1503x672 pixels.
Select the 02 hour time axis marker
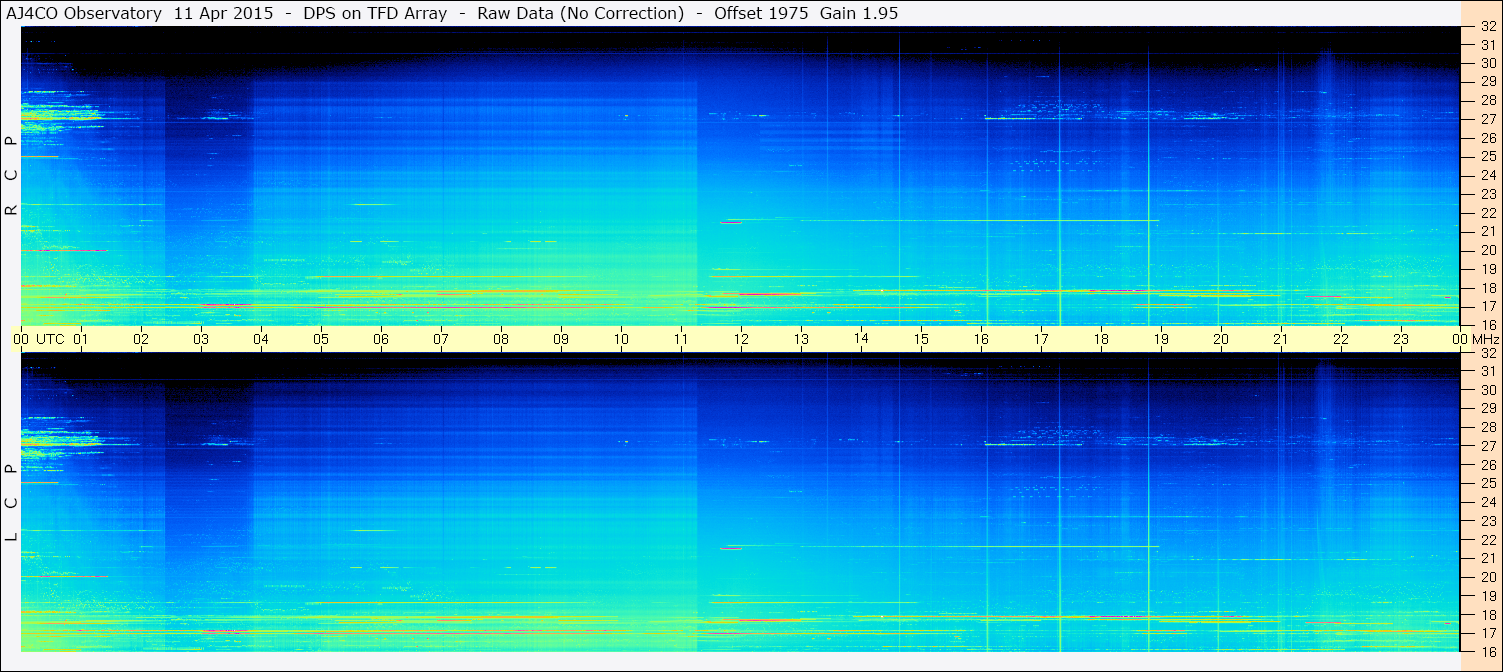point(141,339)
